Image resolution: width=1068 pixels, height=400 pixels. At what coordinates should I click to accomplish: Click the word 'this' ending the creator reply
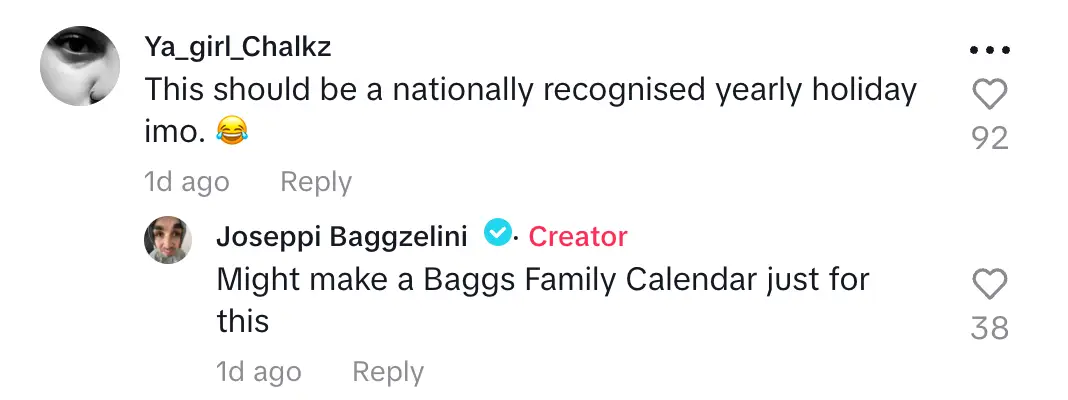pos(243,321)
